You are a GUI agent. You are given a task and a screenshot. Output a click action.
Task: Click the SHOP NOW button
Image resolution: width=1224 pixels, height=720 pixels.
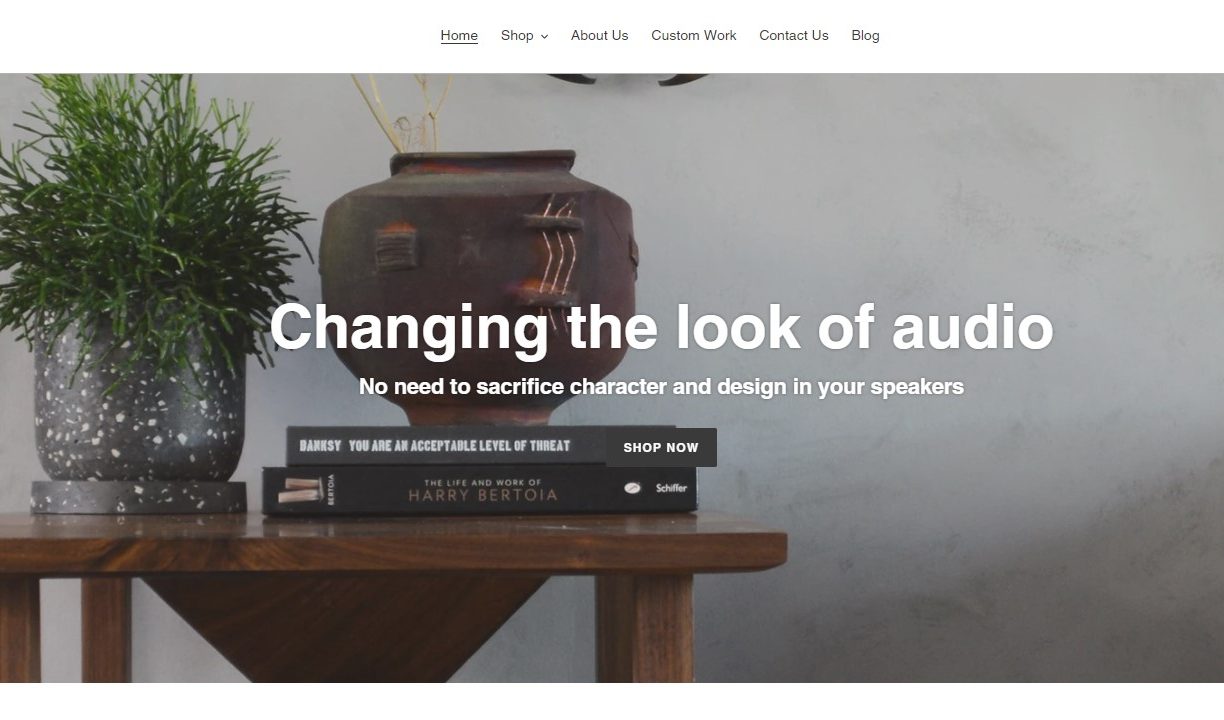coord(661,447)
